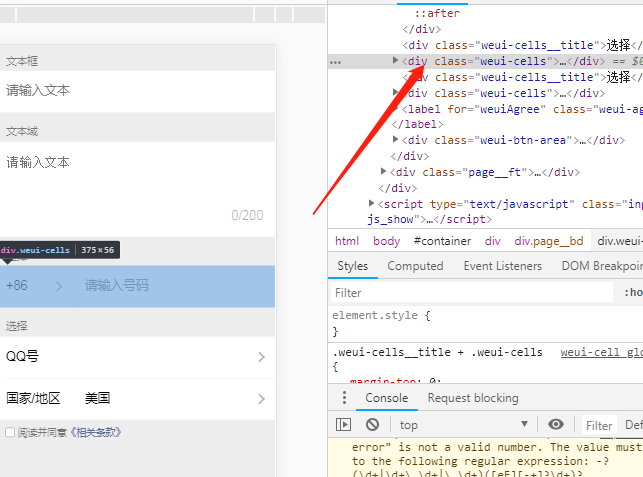
Task: Click the html breadcrumb item
Action: point(347,241)
